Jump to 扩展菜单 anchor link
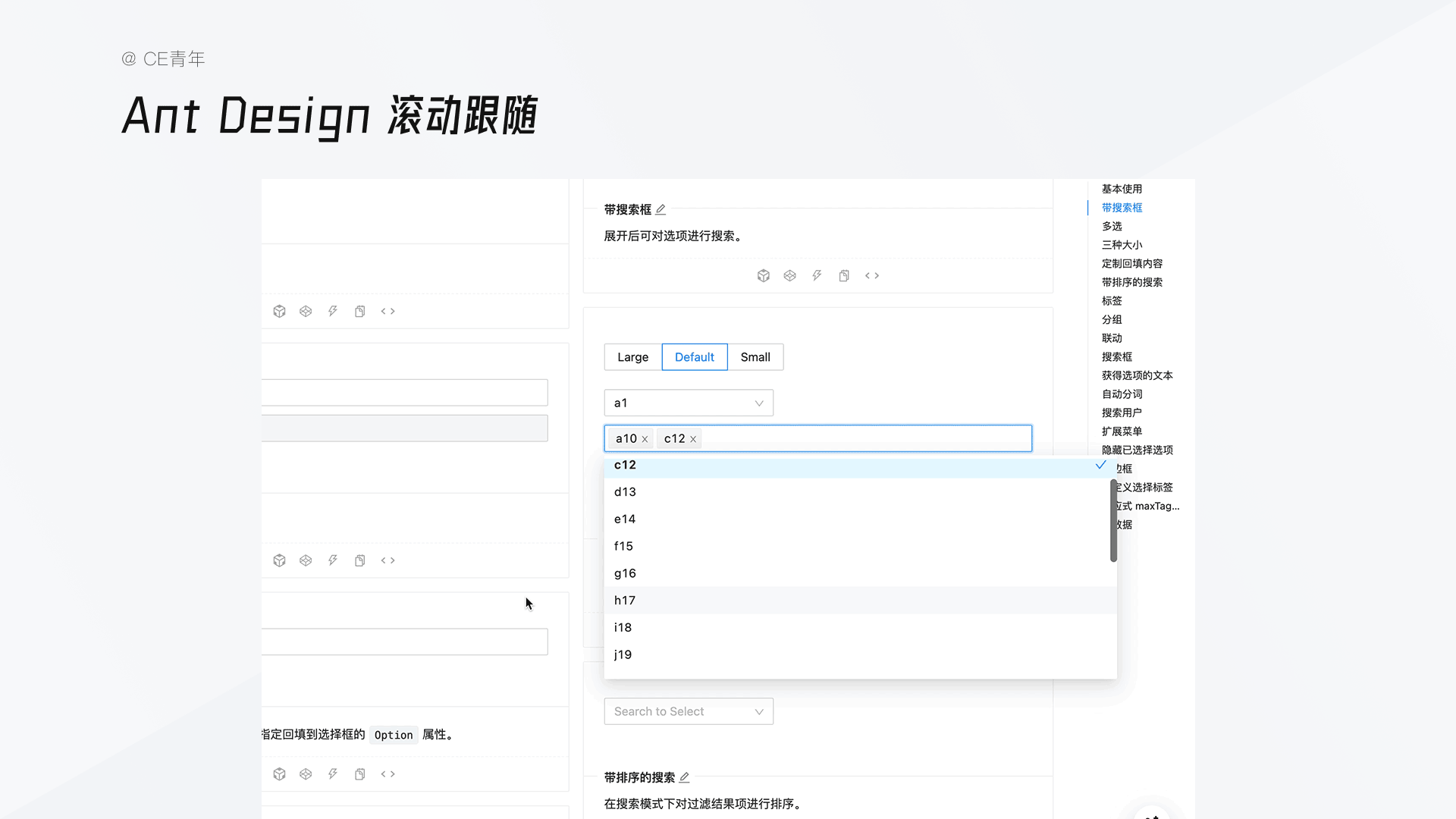This screenshot has height=819, width=1456. [x=1122, y=431]
